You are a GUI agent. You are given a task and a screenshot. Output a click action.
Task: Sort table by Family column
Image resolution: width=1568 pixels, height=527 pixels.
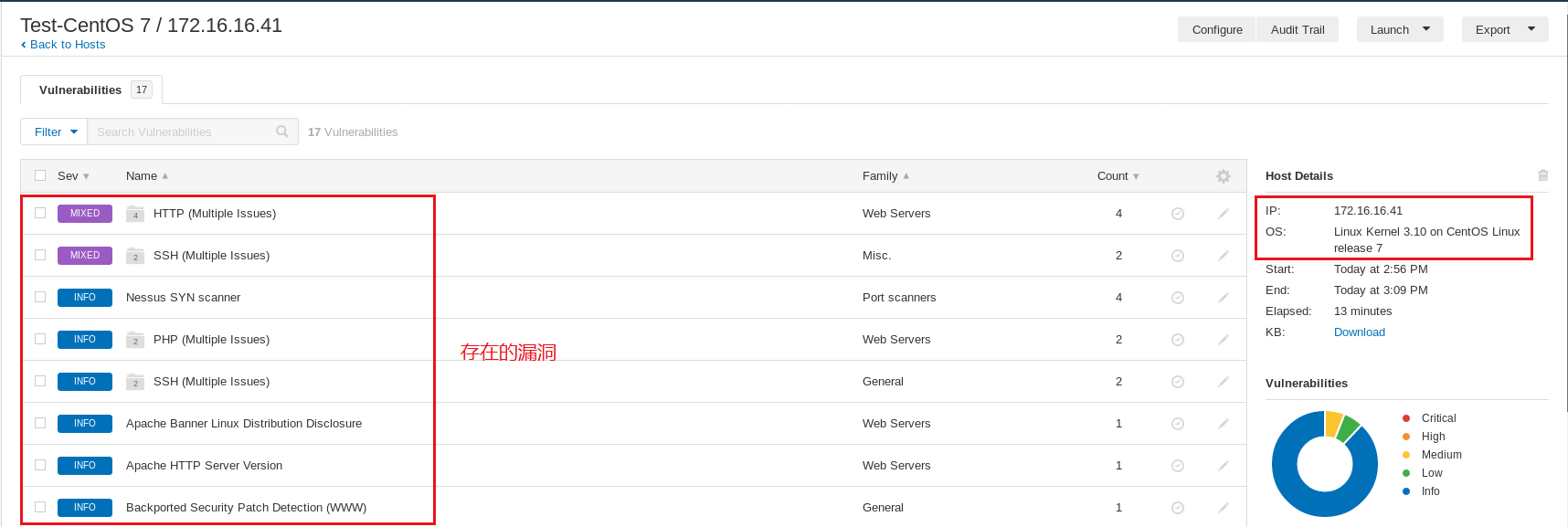point(885,176)
